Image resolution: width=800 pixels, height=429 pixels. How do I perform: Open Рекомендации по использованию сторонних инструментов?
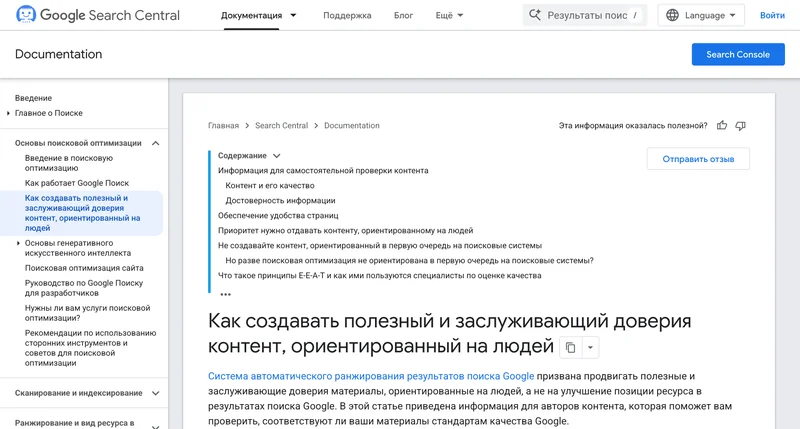pos(90,348)
